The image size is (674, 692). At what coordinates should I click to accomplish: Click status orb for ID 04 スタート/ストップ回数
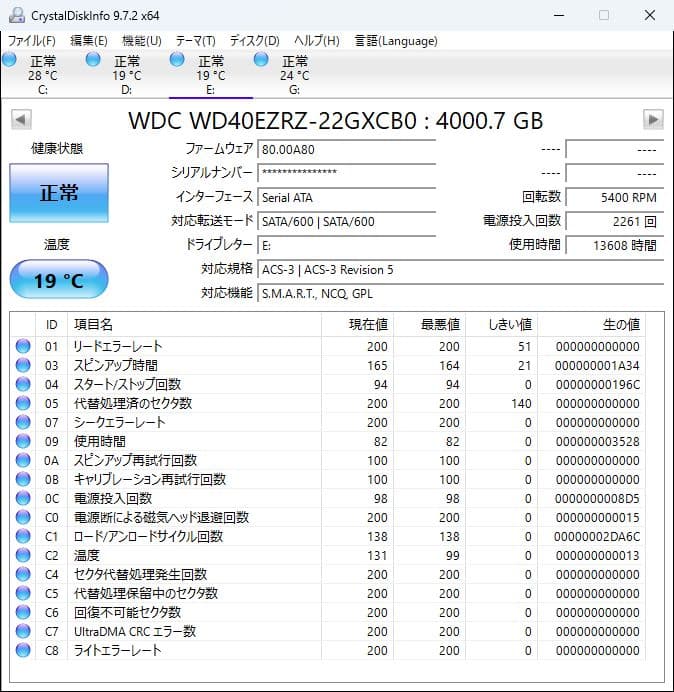point(23,384)
